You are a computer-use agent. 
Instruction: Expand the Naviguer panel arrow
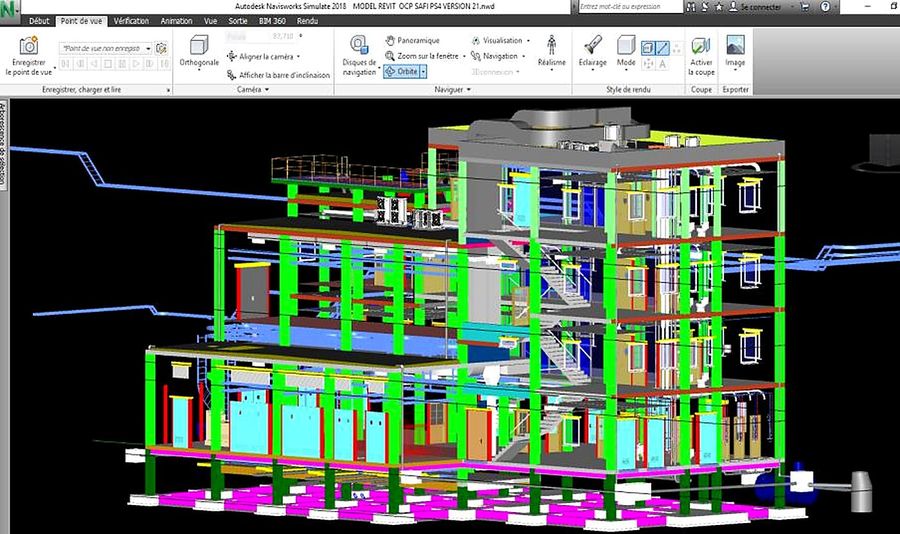pyautogui.click(x=469, y=90)
